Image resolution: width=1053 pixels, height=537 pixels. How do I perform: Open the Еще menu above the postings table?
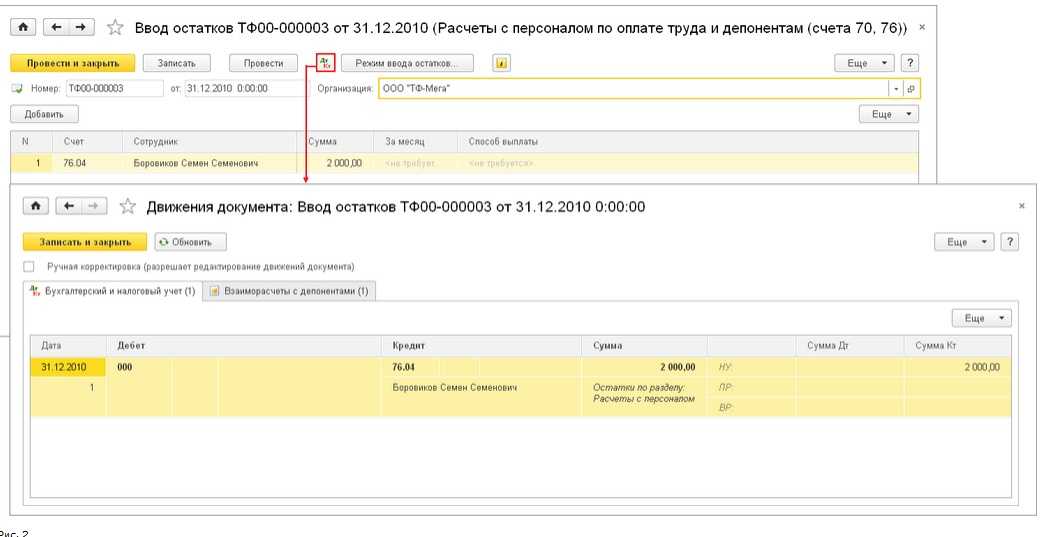point(981,318)
